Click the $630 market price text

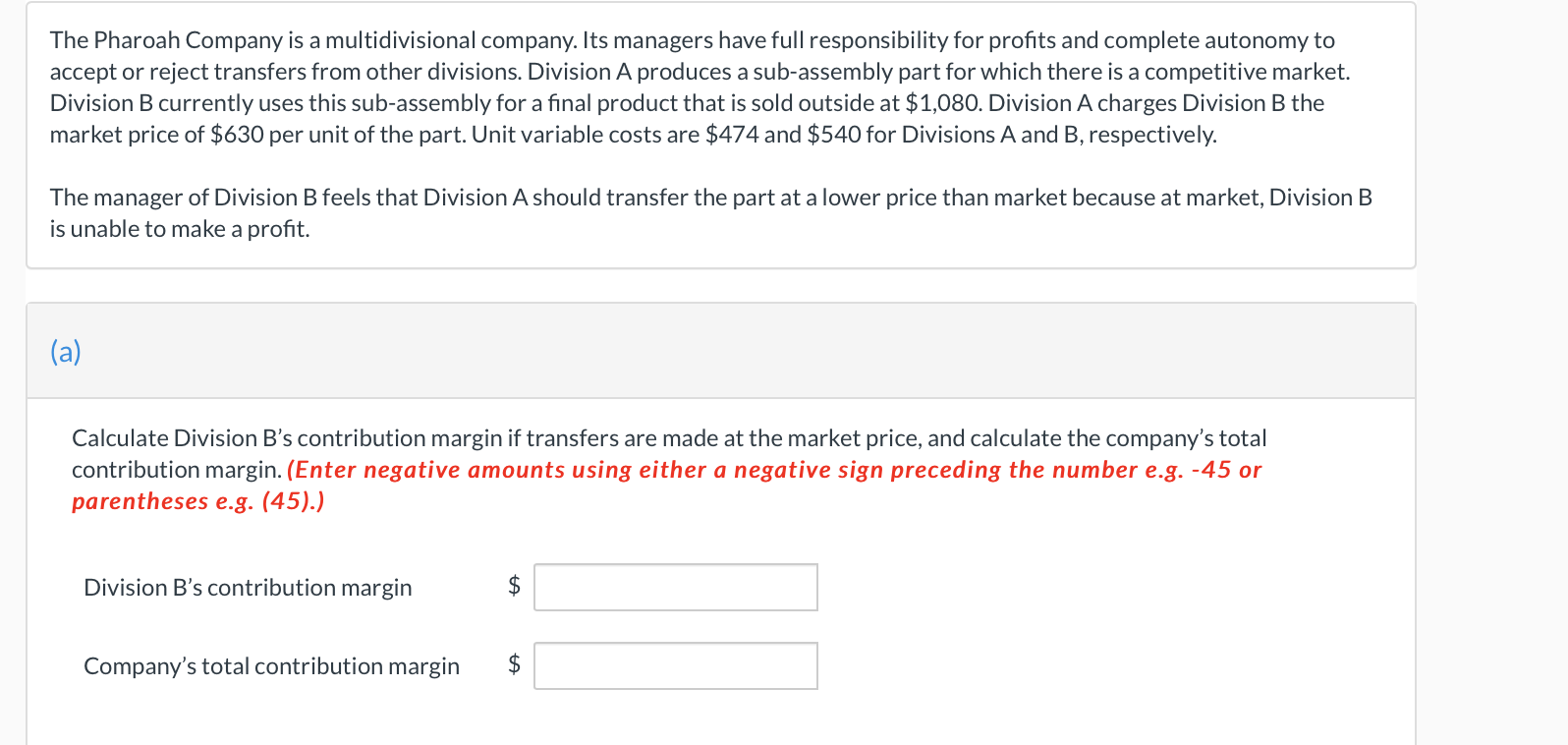237,135
